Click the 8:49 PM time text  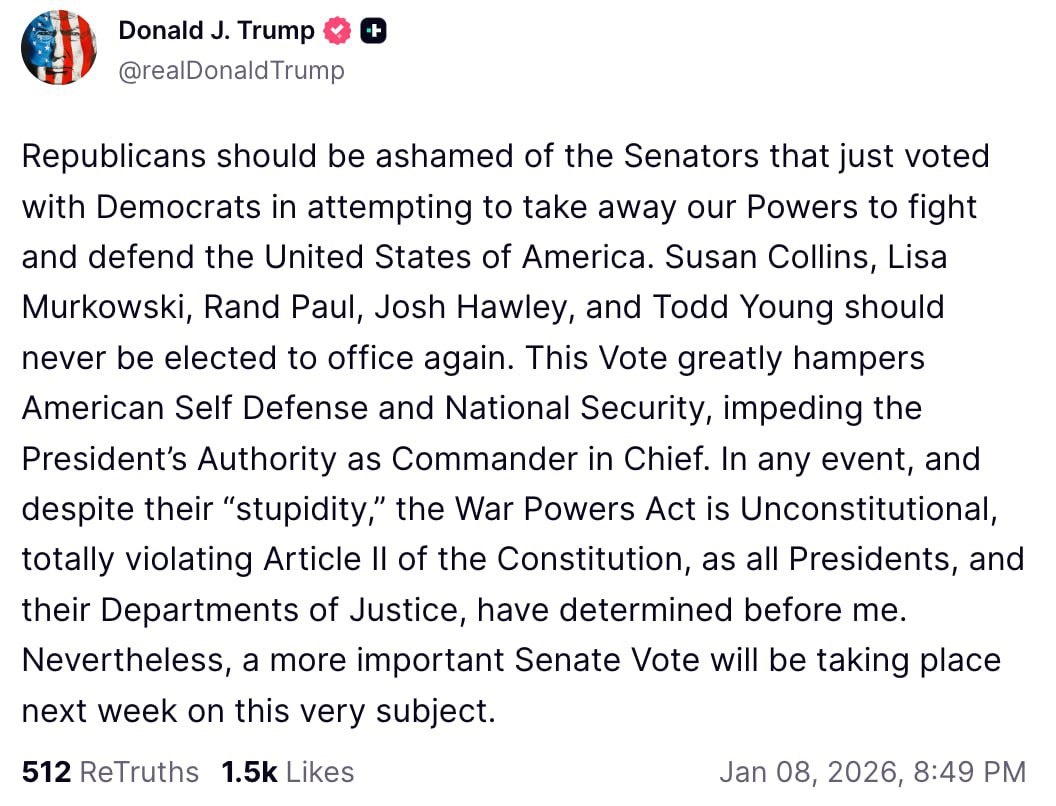click(x=970, y=772)
